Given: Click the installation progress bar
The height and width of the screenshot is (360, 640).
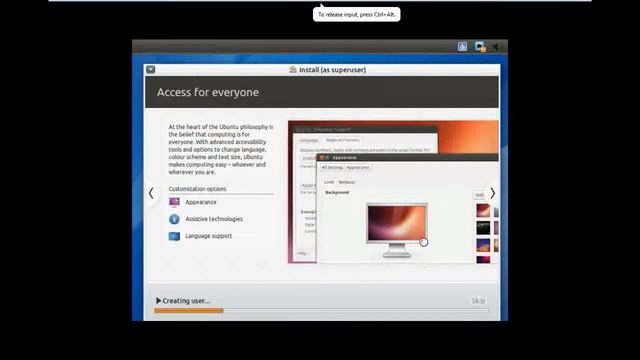Looking at the screenshot, I should click(x=321, y=311).
